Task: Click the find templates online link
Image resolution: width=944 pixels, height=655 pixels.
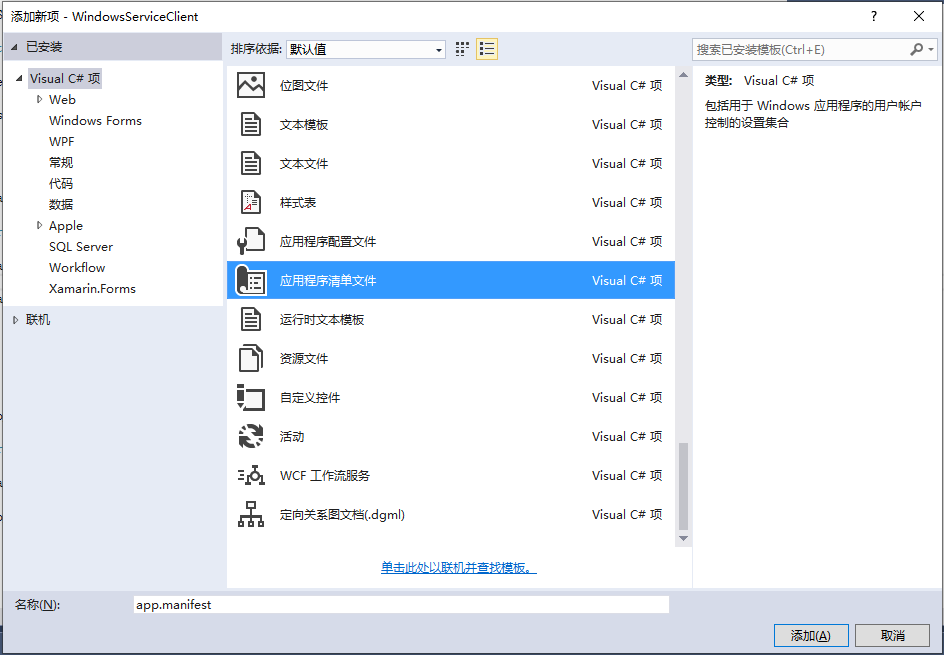Action: coord(458,568)
